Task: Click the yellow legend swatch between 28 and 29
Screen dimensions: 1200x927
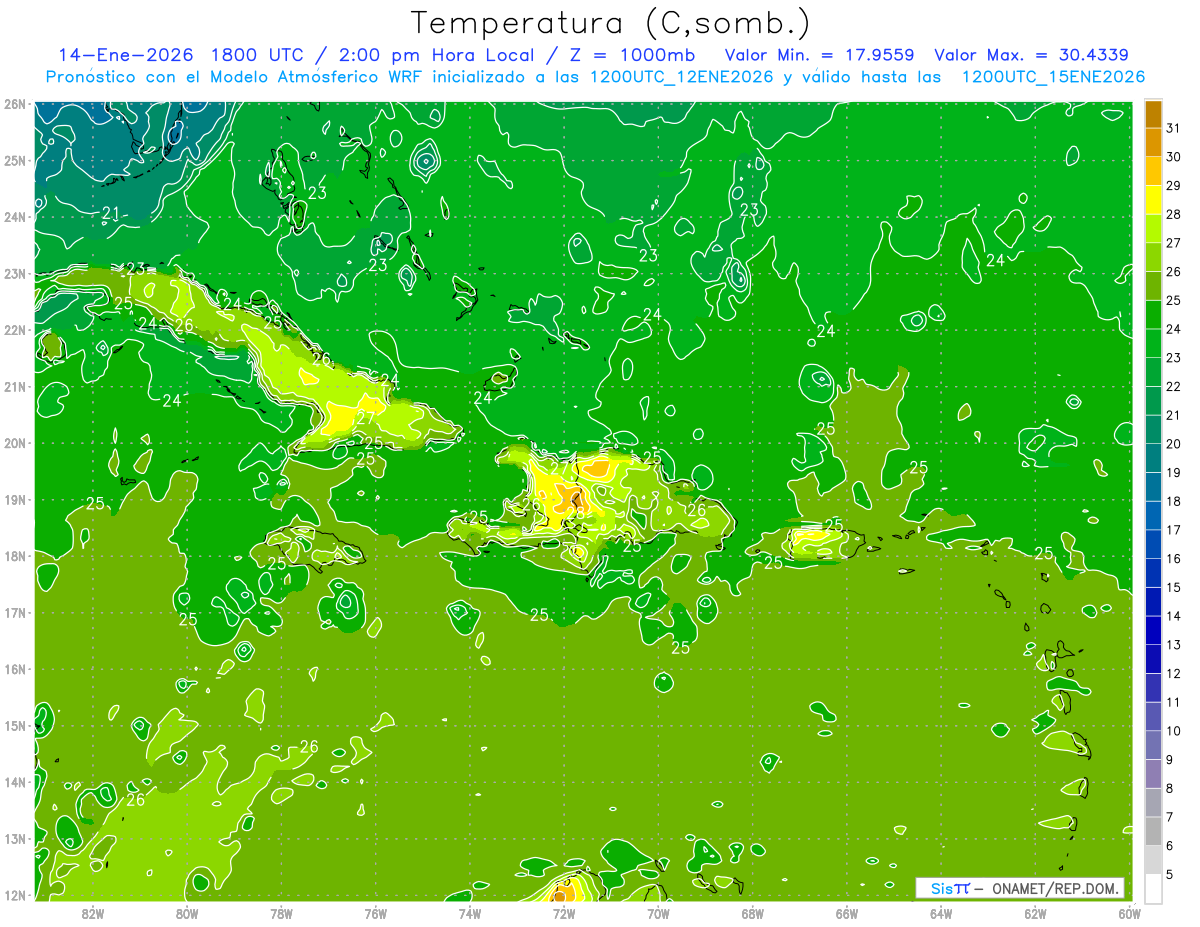Action: (1153, 200)
